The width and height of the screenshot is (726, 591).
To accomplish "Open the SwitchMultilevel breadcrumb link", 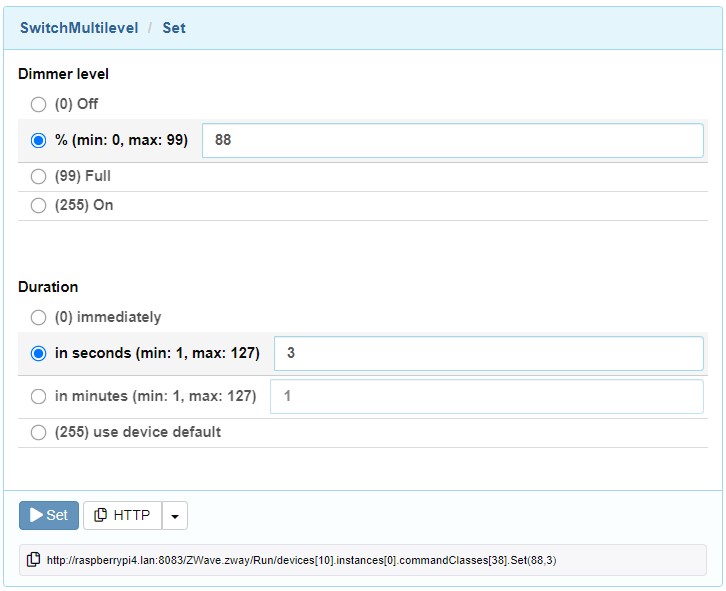I will coord(79,28).
